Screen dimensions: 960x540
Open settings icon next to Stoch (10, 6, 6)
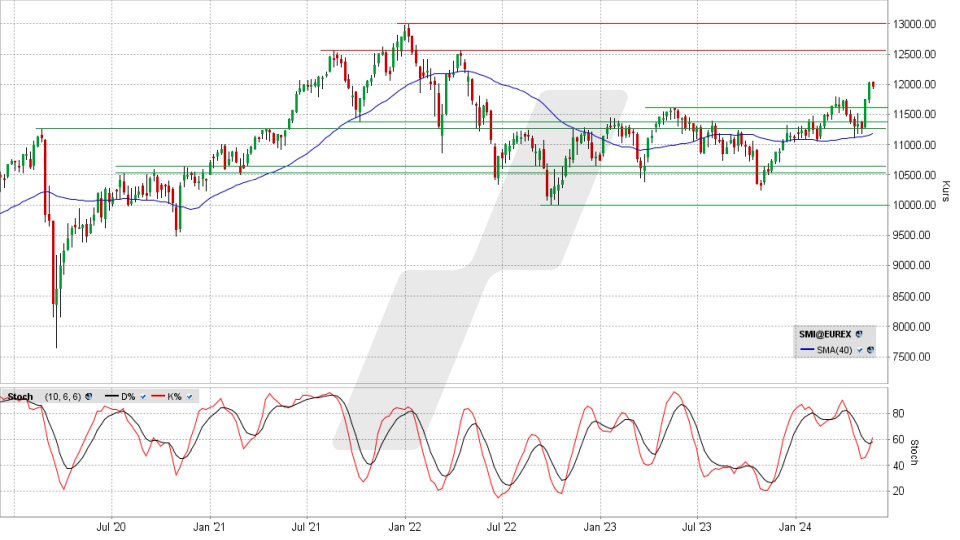[x=89, y=397]
